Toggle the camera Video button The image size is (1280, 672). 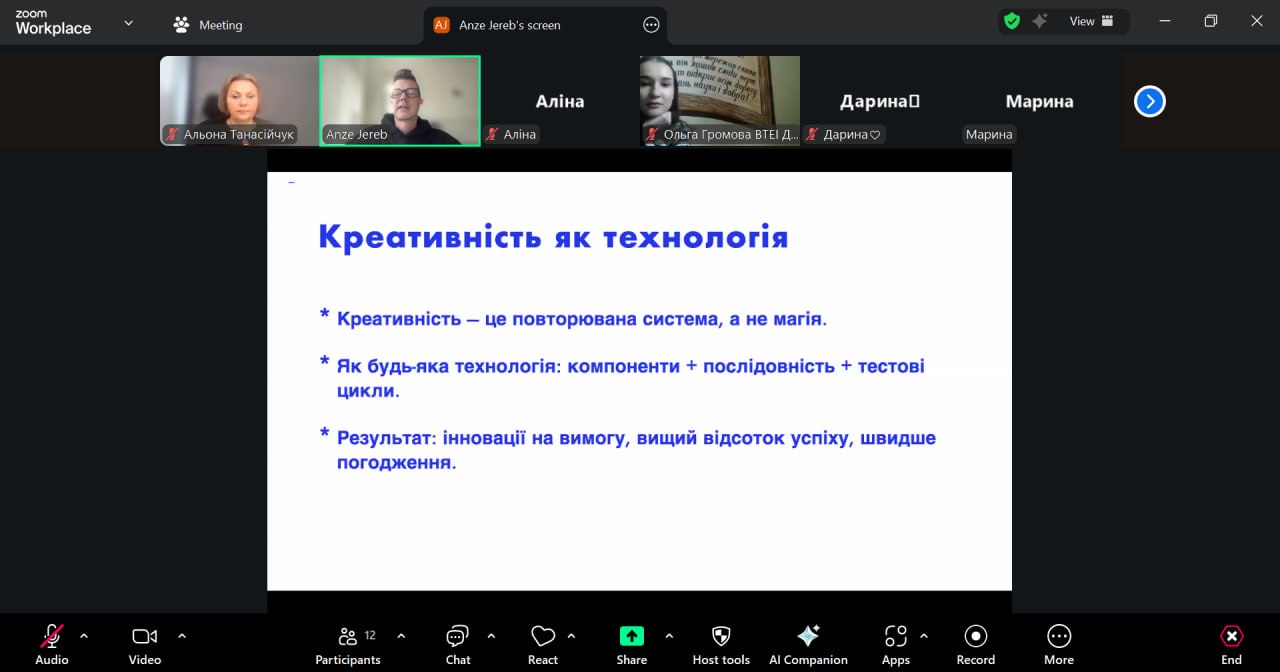click(x=145, y=637)
